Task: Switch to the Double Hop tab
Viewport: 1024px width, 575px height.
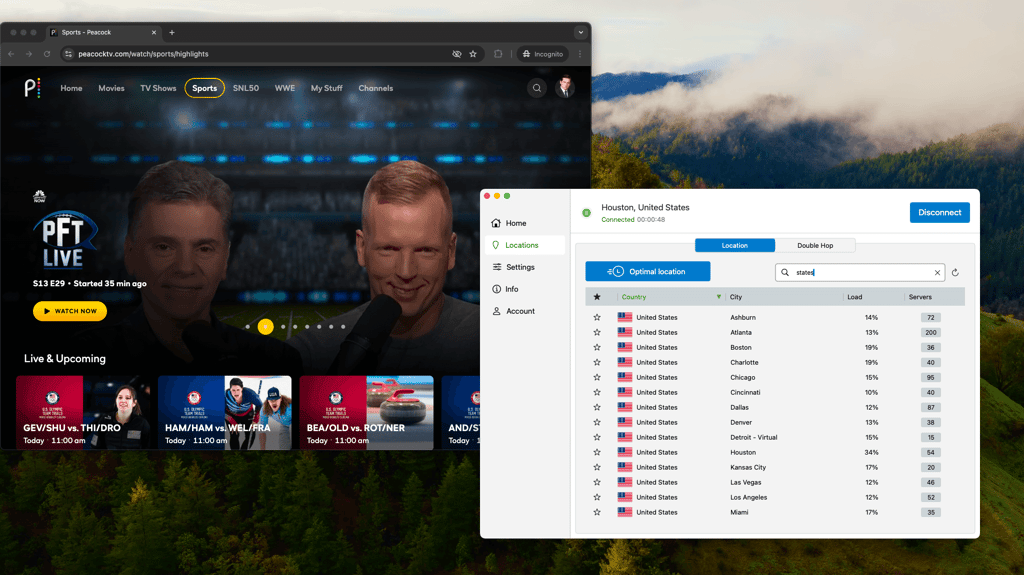Action: pyautogui.click(x=815, y=246)
